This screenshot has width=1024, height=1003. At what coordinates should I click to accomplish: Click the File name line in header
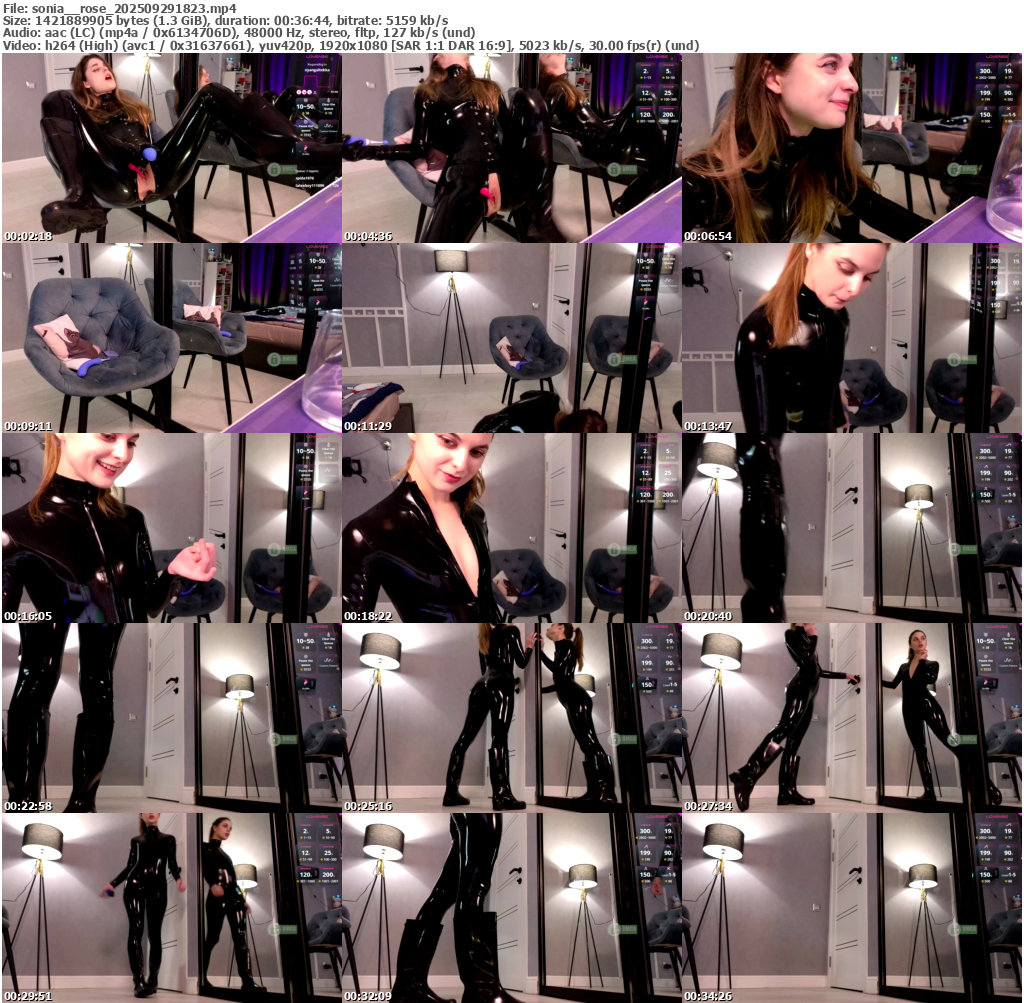(119, 8)
